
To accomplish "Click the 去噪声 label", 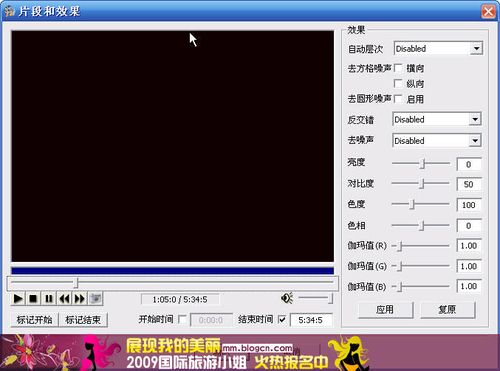I will [361, 140].
